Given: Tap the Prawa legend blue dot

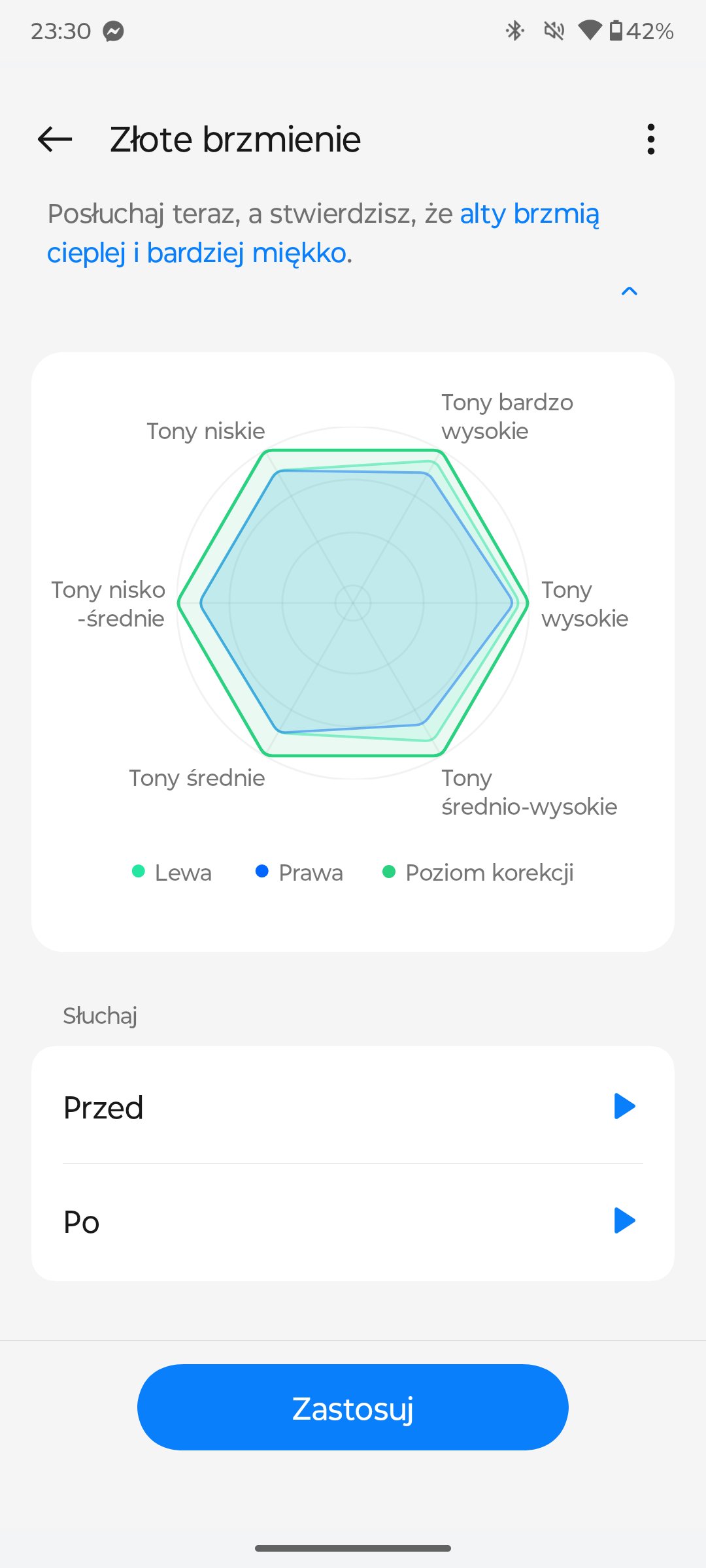Looking at the screenshot, I should [x=262, y=871].
